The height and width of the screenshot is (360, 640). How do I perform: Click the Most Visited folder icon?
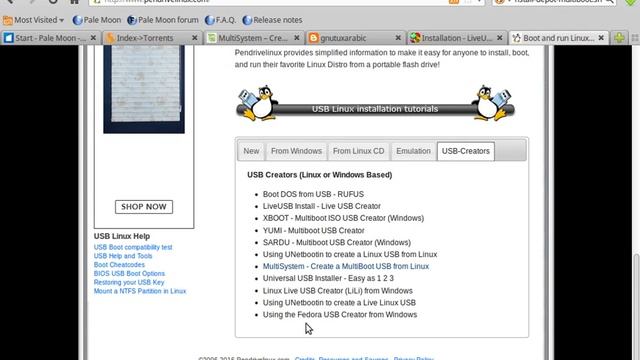tap(7, 20)
